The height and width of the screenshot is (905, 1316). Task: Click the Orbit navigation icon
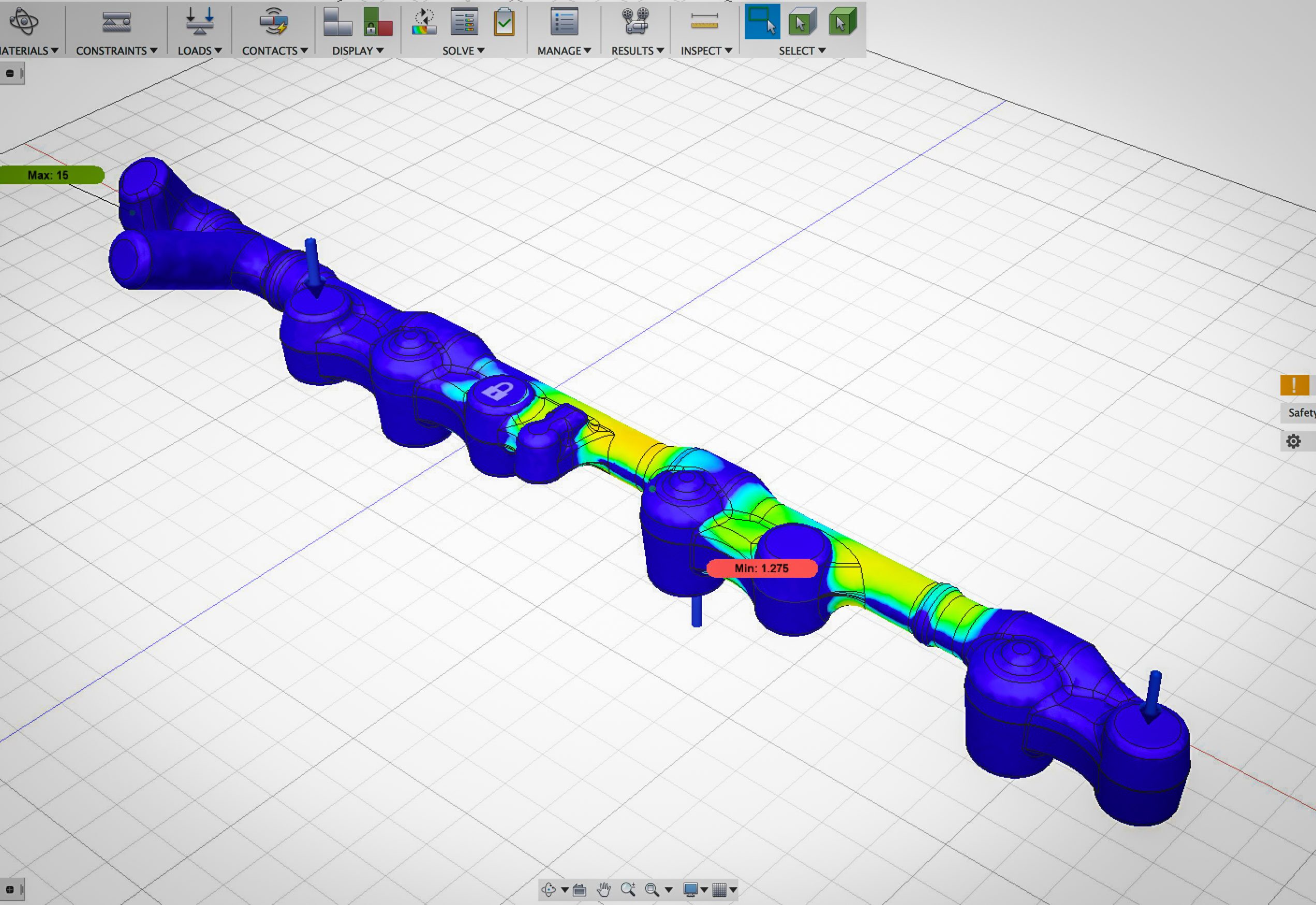coord(549,889)
